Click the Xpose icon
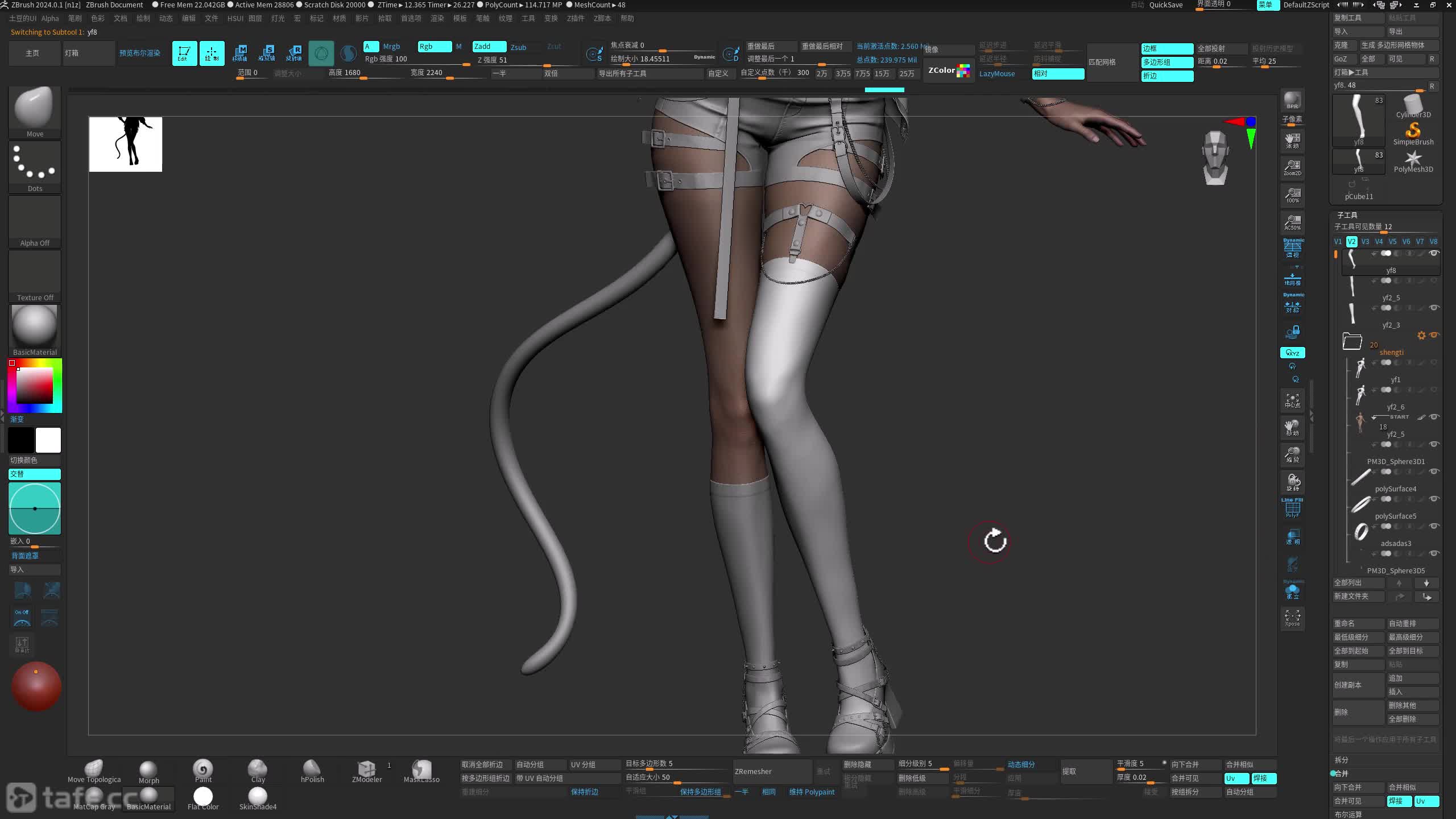The image size is (1456, 819). 1292,618
